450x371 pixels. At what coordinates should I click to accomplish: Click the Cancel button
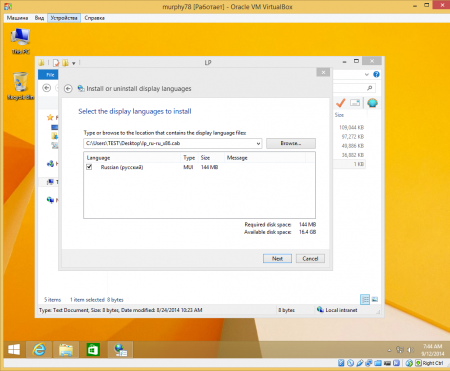point(310,259)
